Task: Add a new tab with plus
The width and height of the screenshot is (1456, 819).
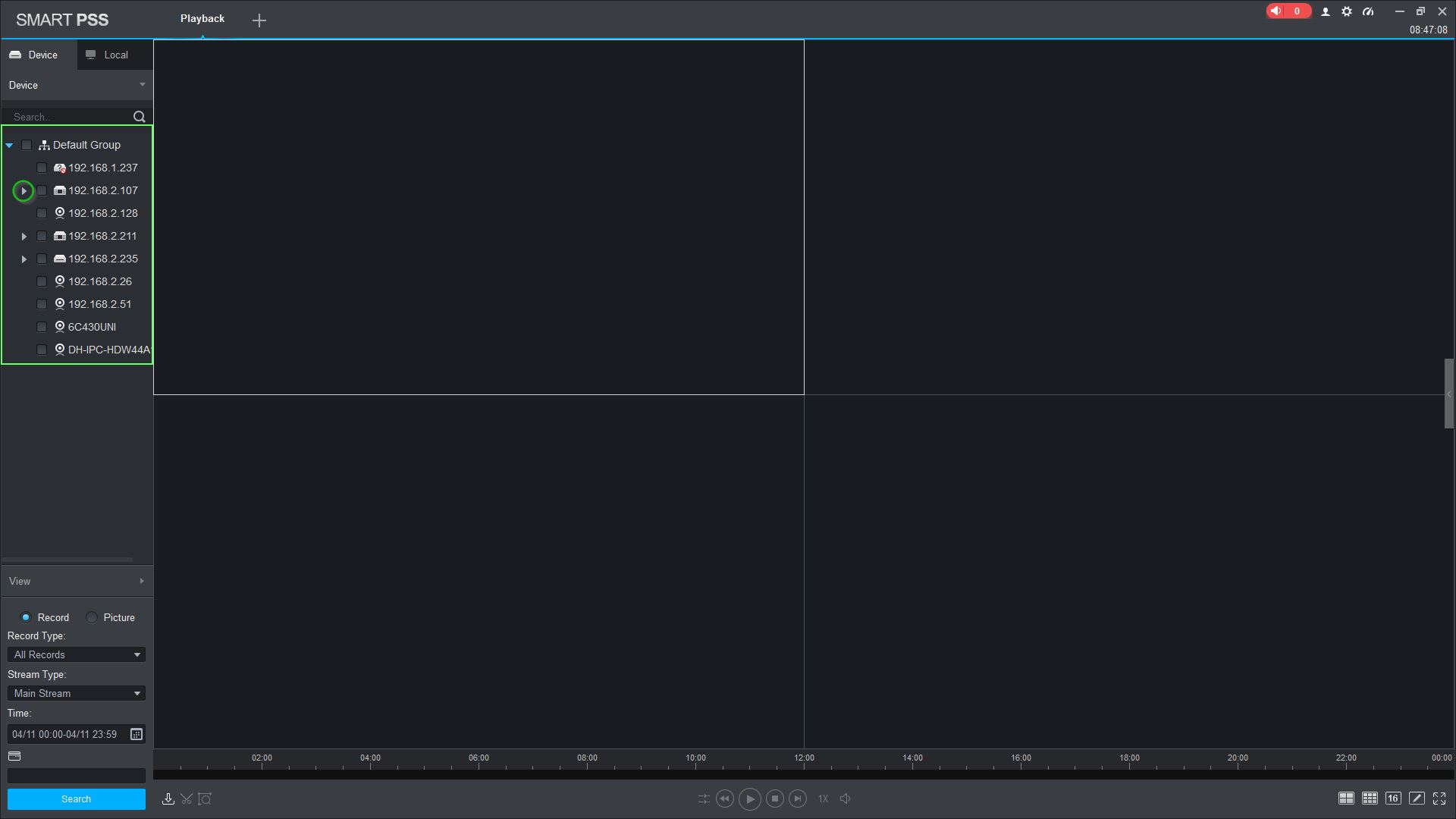Action: click(x=259, y=20)
